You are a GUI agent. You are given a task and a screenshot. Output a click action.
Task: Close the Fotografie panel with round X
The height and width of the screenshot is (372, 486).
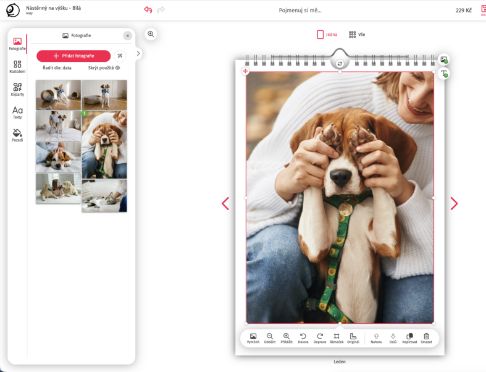127,36
